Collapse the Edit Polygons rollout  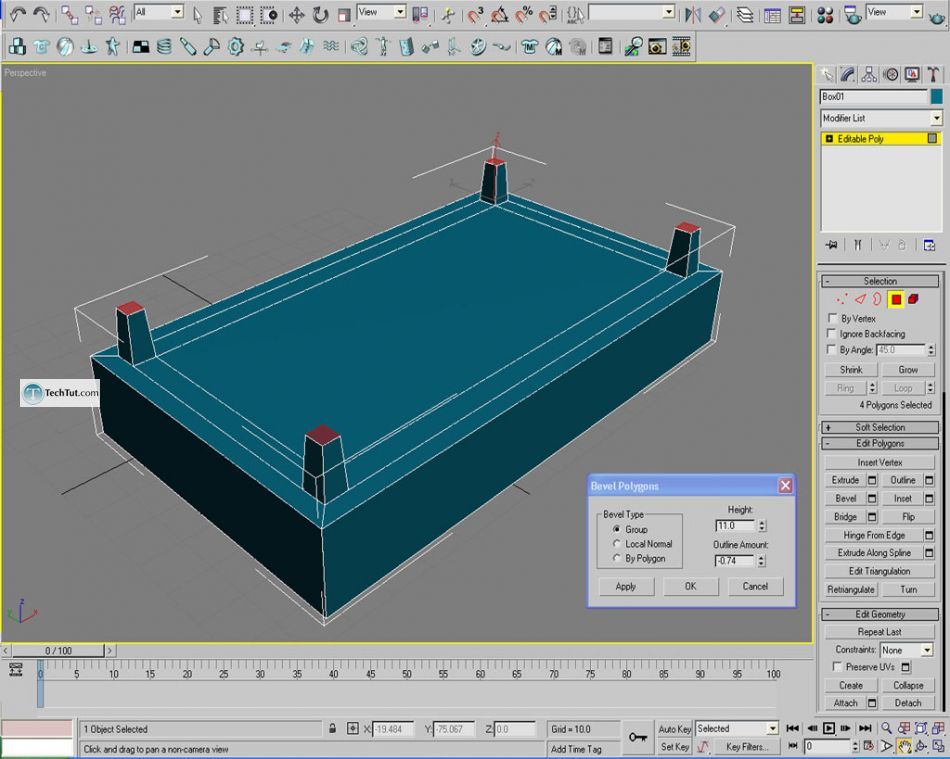click(x=880, y=443)
